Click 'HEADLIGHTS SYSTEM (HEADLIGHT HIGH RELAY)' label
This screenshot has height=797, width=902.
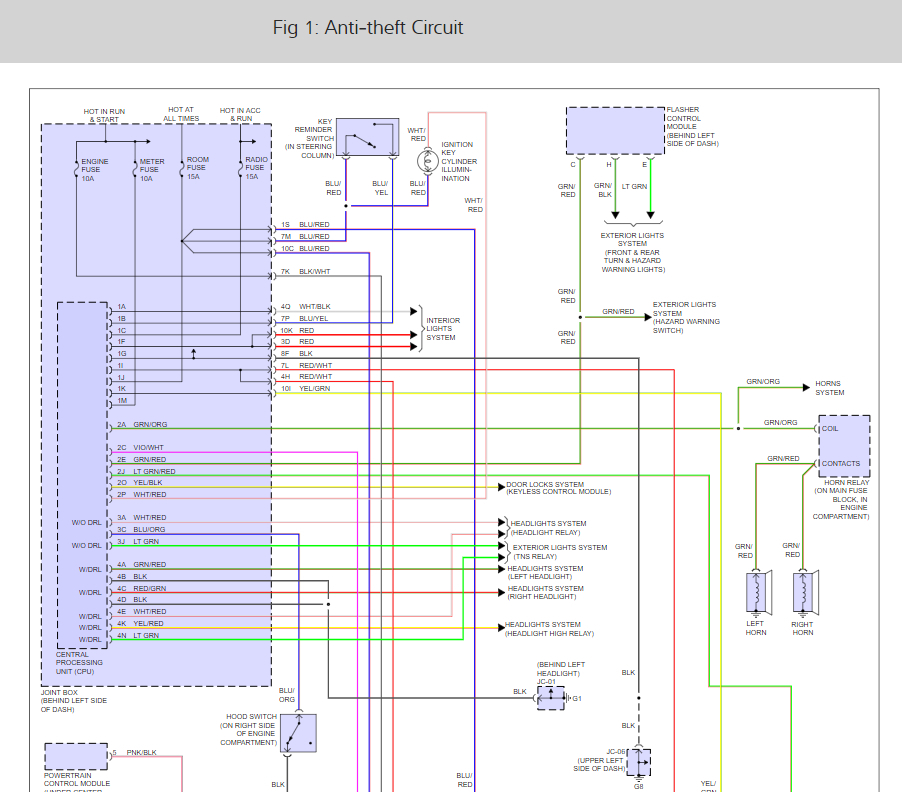(549, 629)
